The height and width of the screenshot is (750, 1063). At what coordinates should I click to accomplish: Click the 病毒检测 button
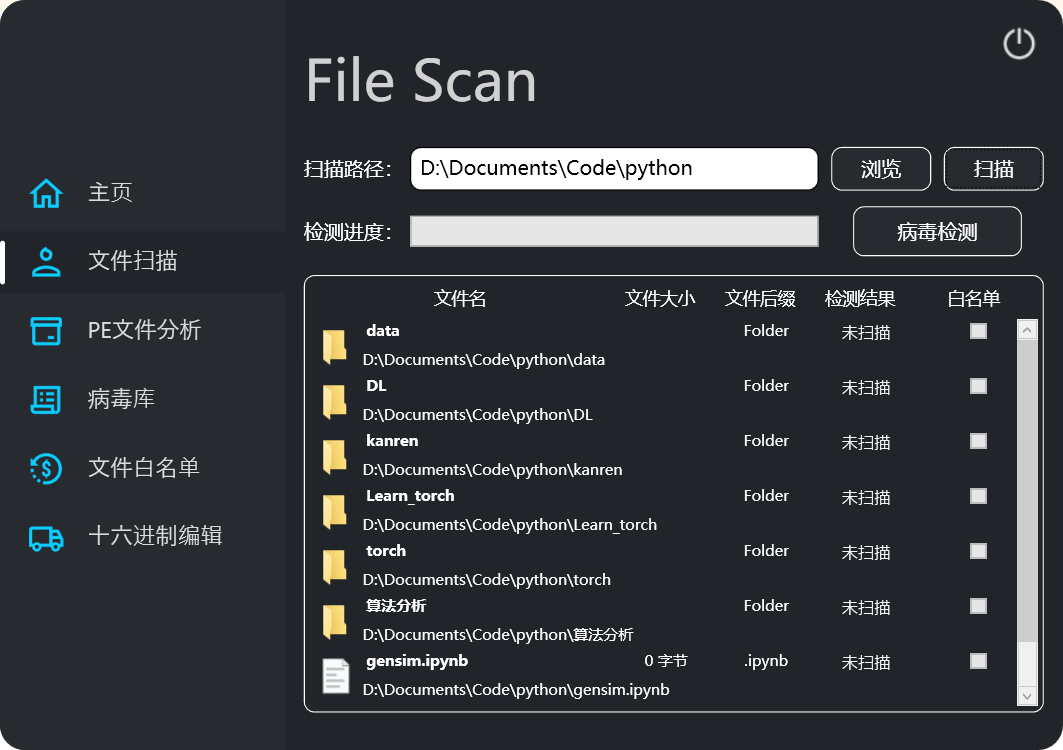(936, 232)
